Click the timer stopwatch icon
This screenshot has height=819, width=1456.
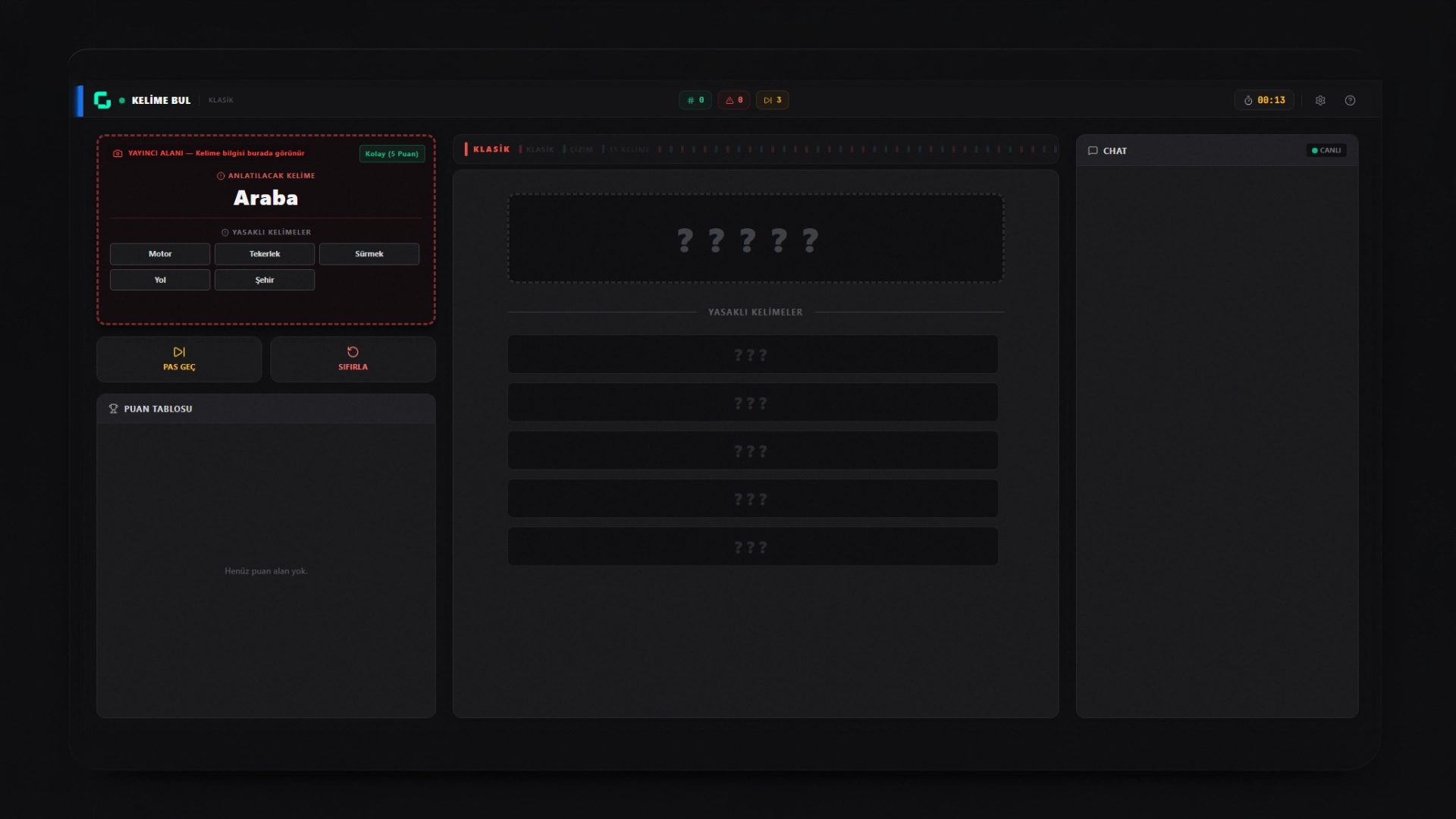pyautogui.click(x=1248, y=100)
